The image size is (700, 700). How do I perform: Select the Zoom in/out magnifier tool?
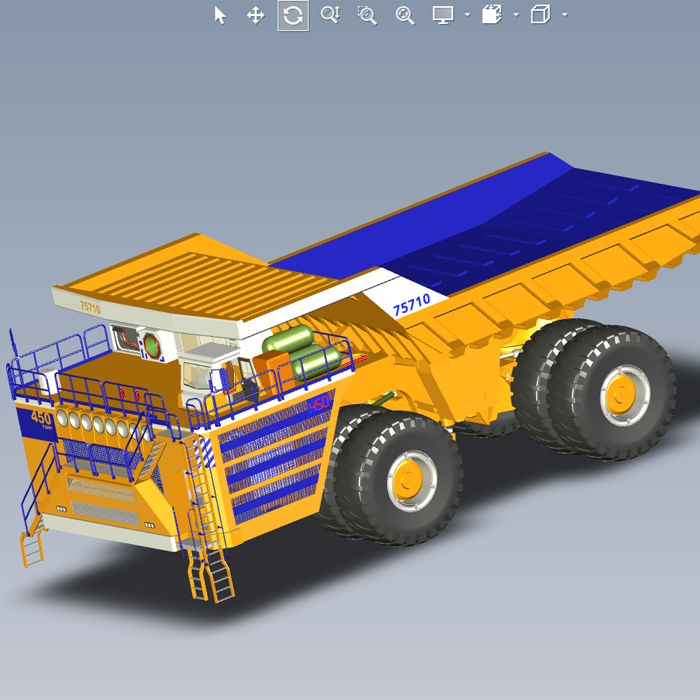click(330, 15)
